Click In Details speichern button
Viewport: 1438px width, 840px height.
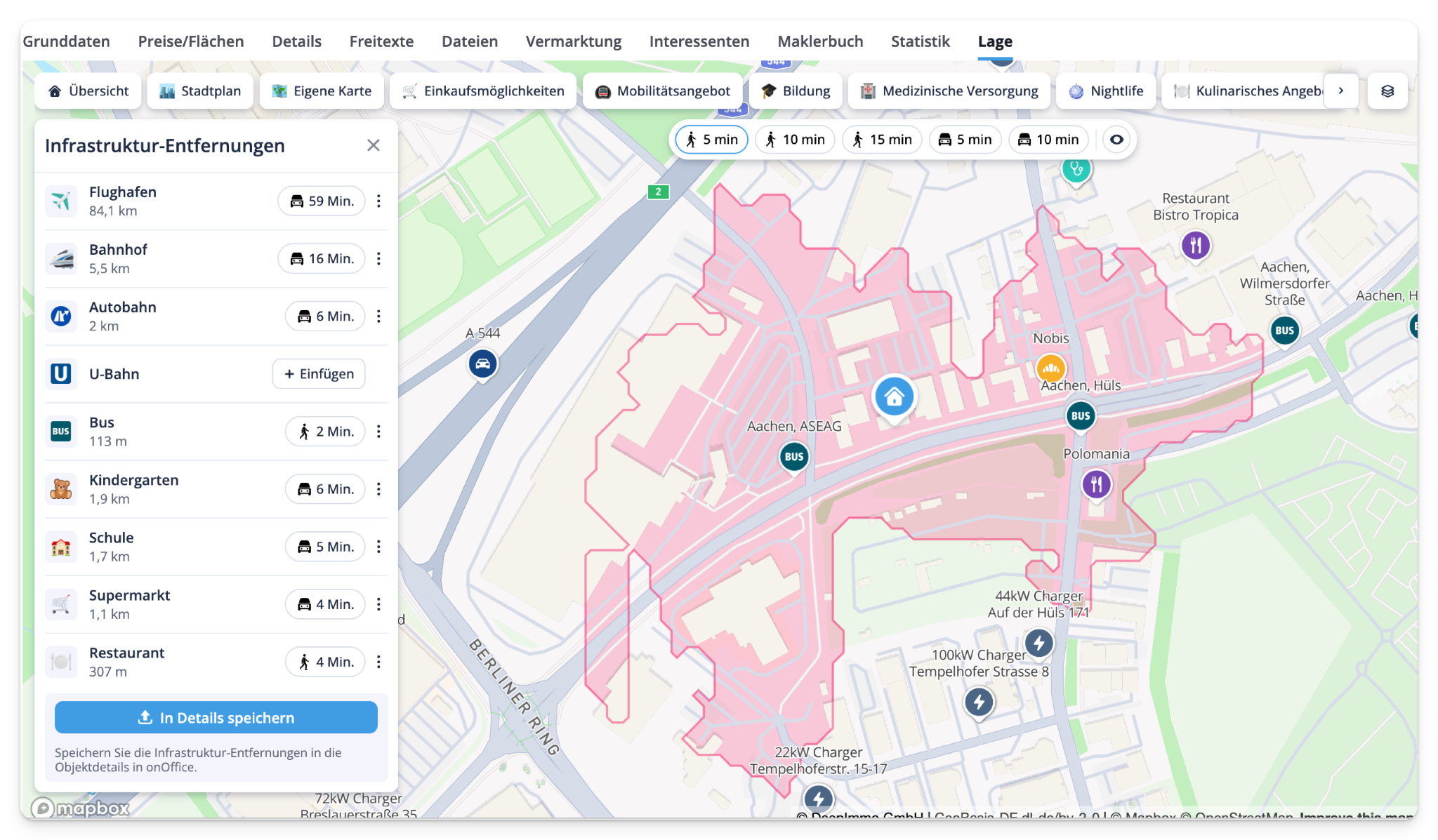coord(216,717)
